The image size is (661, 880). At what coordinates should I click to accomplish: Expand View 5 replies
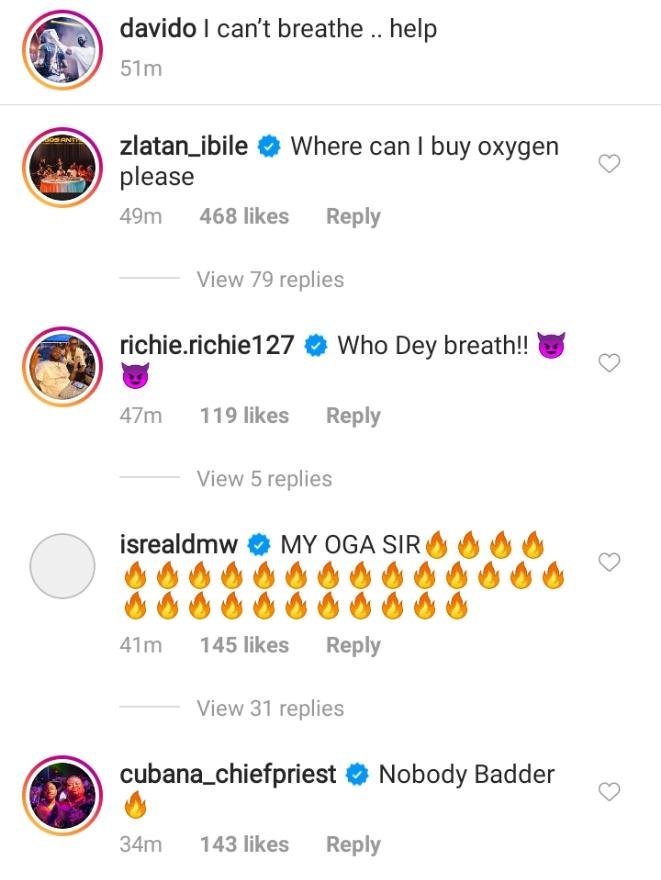pos(264,479)
